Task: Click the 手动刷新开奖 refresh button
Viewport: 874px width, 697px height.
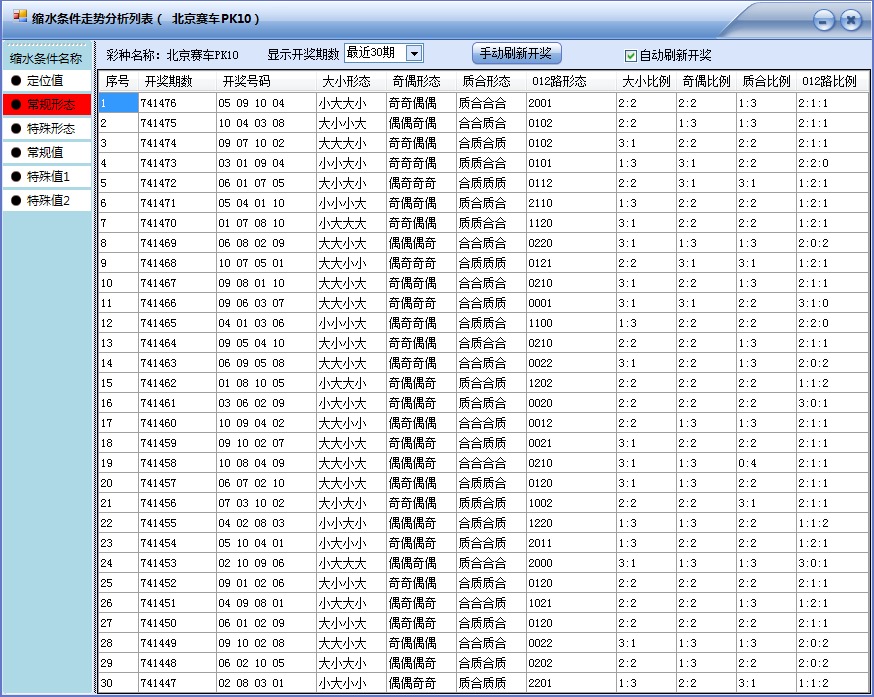Action: (515, 52)
